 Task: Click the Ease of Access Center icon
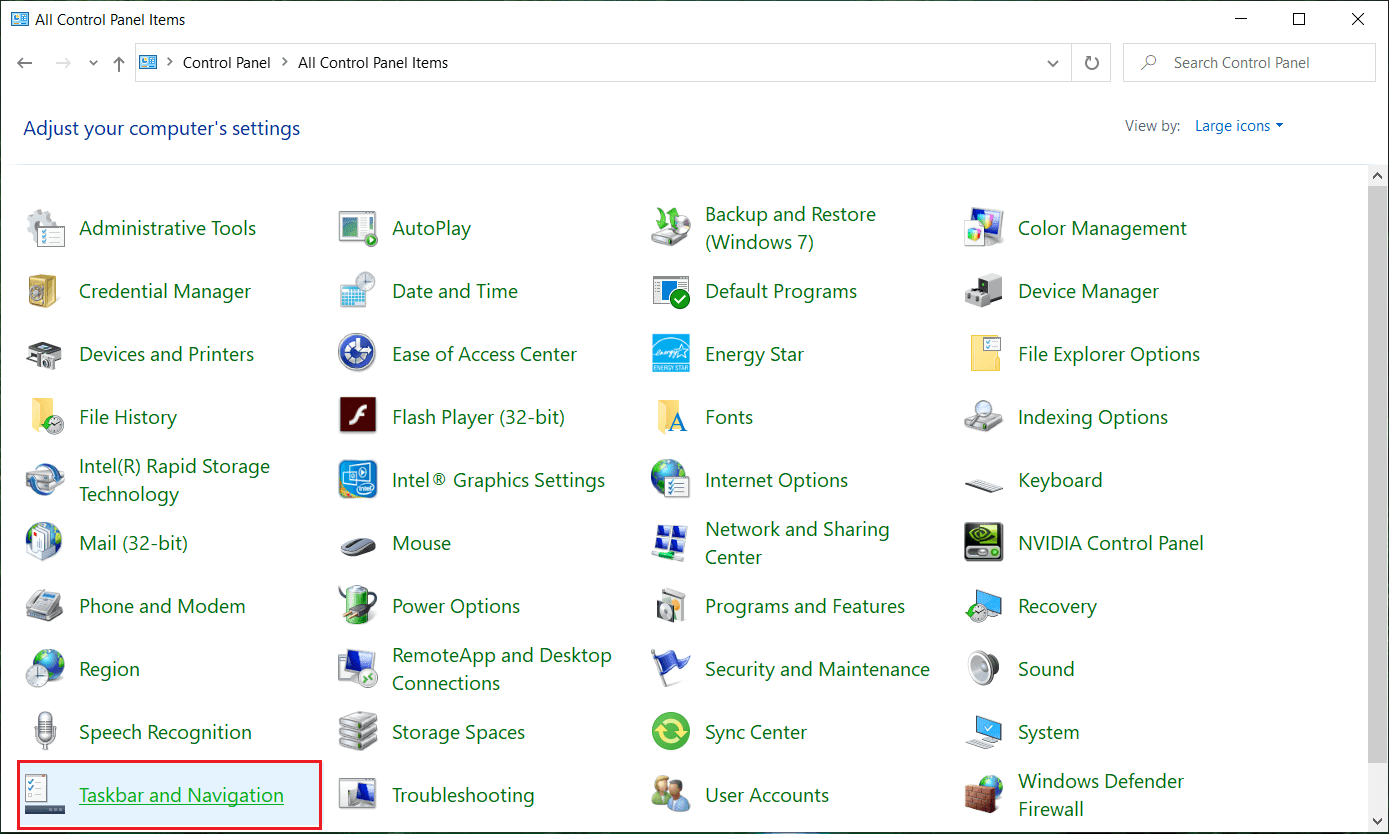(x=358, y=354)
